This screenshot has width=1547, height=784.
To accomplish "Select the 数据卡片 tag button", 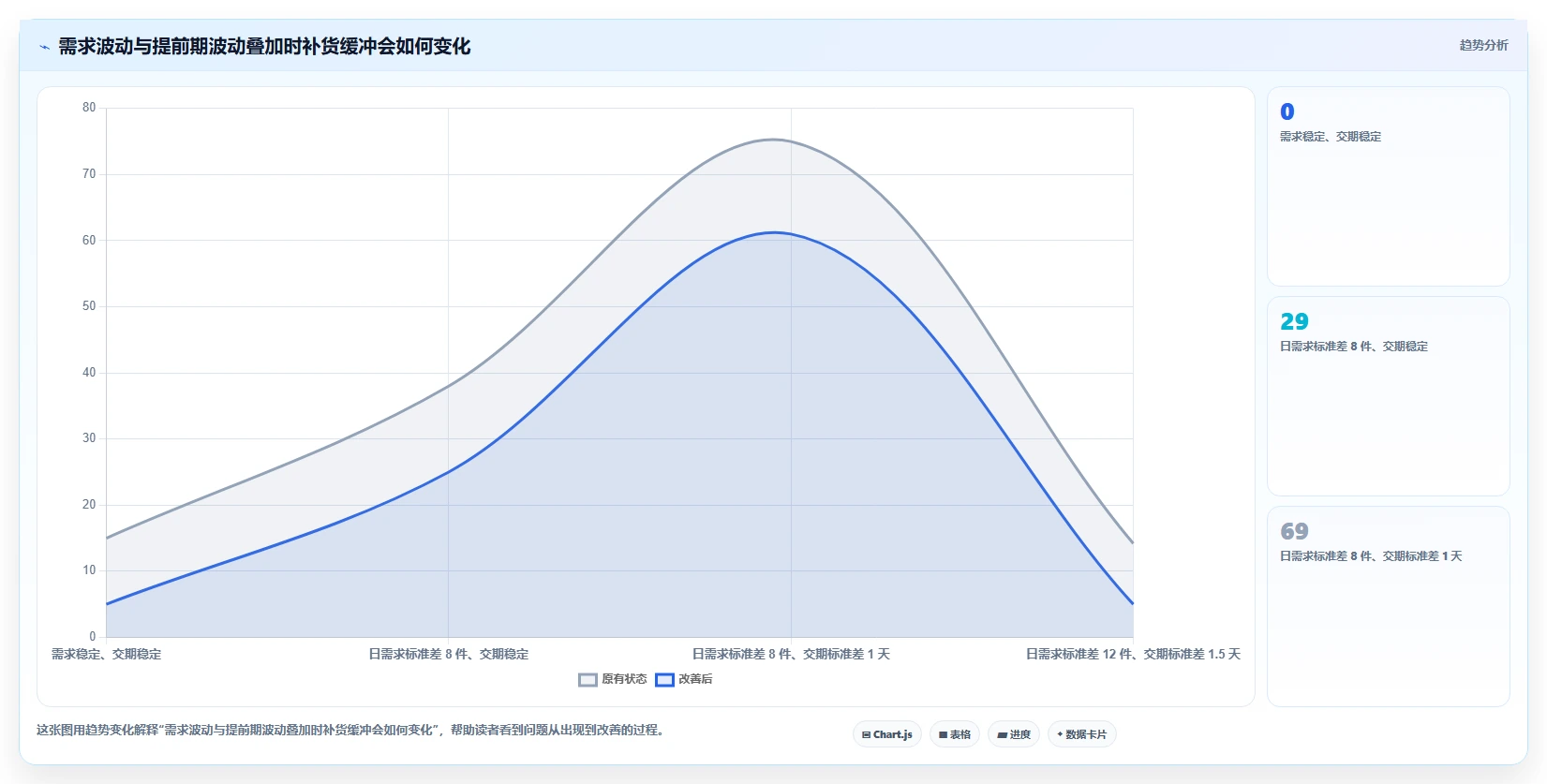I will pos(1082,734).
